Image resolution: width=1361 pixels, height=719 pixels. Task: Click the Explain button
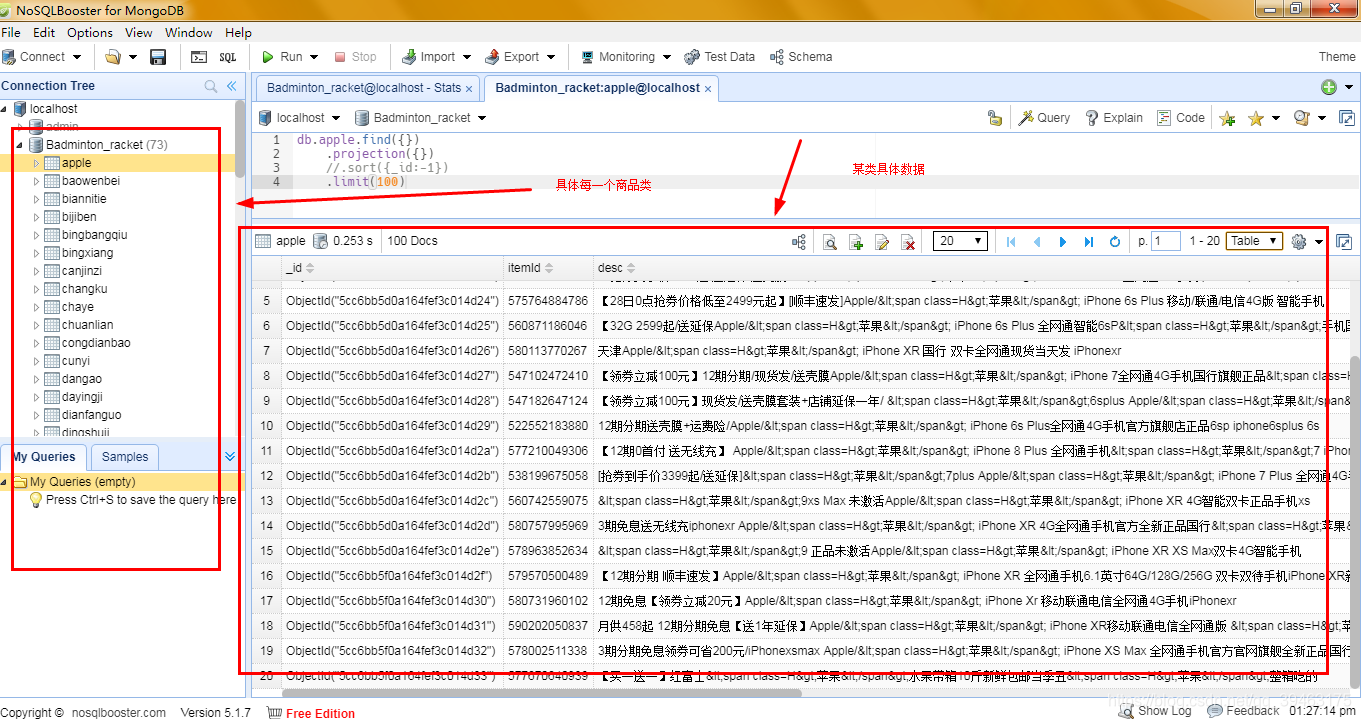pyautogui.click(x=1113, y=118)
